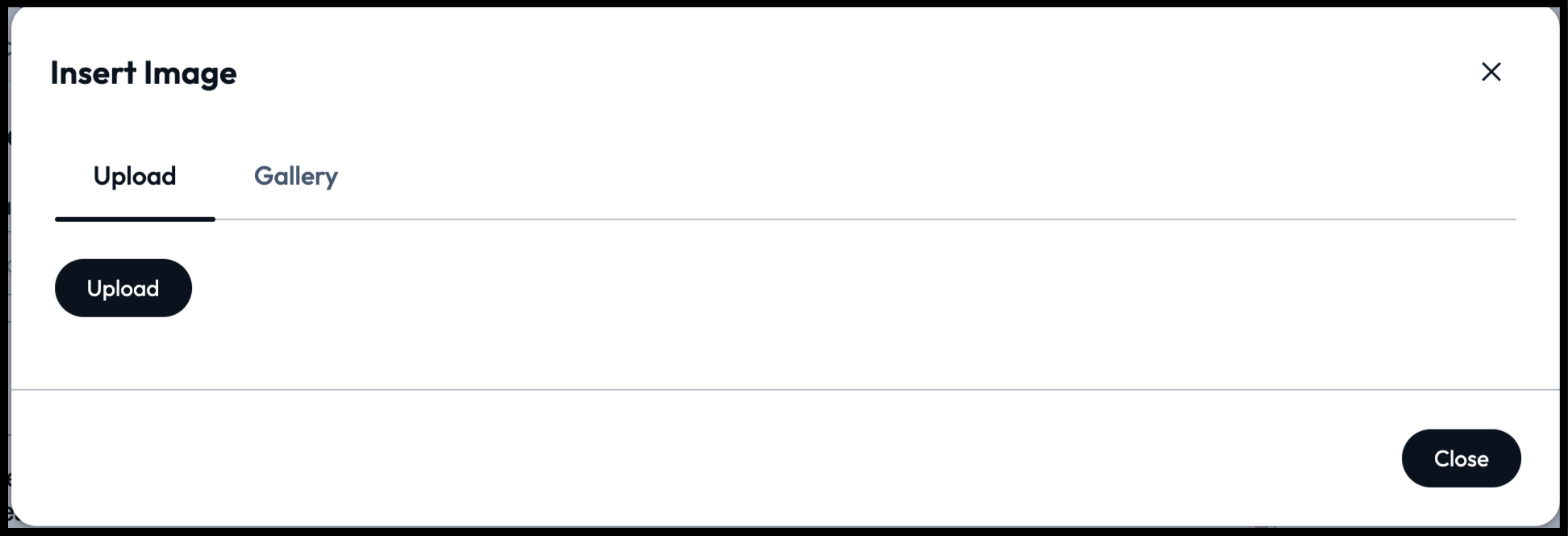Select Close in the dialog footer
The image size is (1568, 536).
(1461, 459)
